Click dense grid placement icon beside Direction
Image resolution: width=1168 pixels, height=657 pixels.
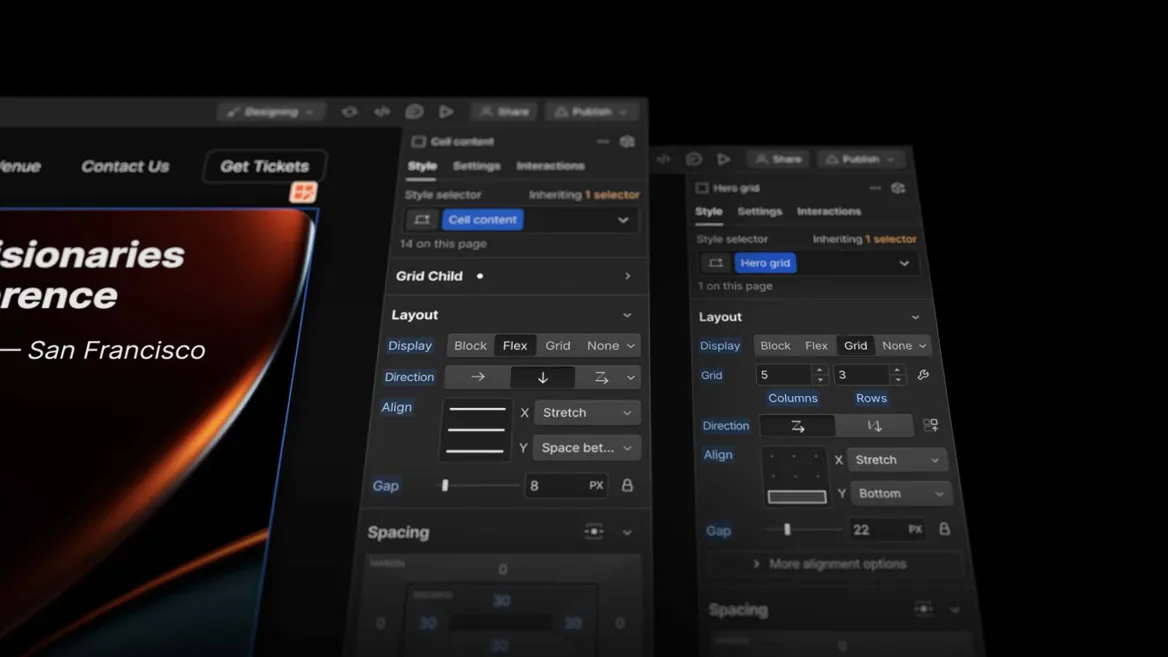pyautogui.click(x=930, y=425)
